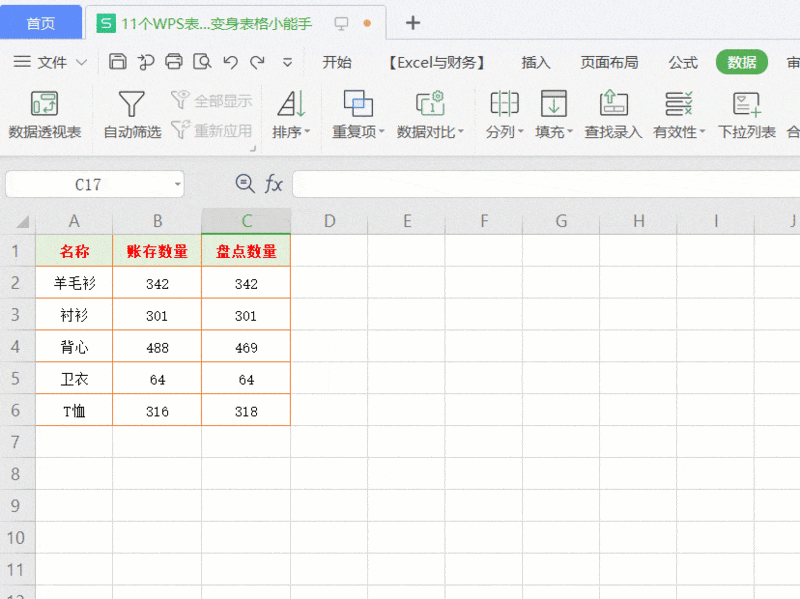800x599 pixels.
Task: Open the 公式 ribbon tab
Action: pos(683,62)
